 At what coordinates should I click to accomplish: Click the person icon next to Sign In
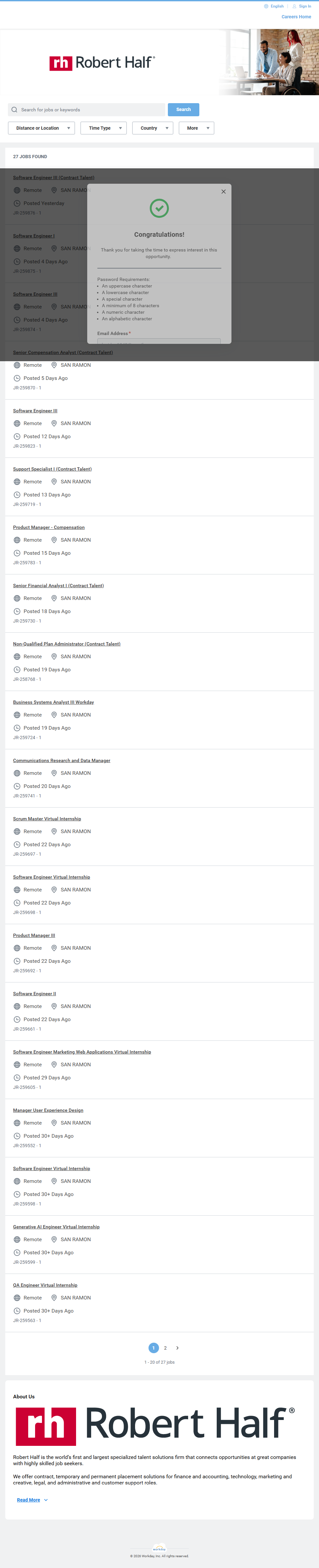294,6
